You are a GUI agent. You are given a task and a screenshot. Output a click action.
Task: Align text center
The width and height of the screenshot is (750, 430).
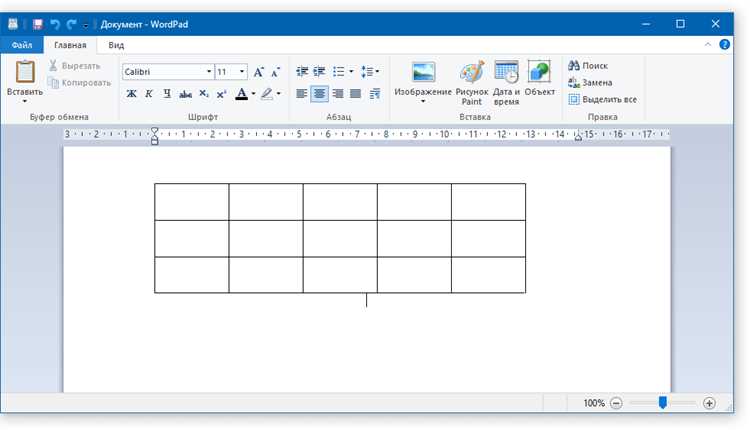[319, 94]
